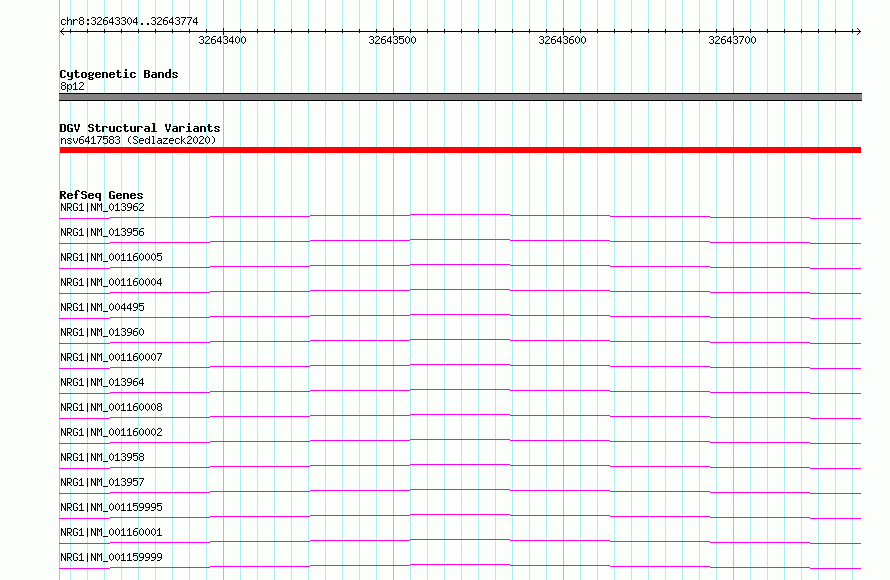Select transcript NRG1|NM_013958
This screenshot has height=580, width=890.
[102, 457]
